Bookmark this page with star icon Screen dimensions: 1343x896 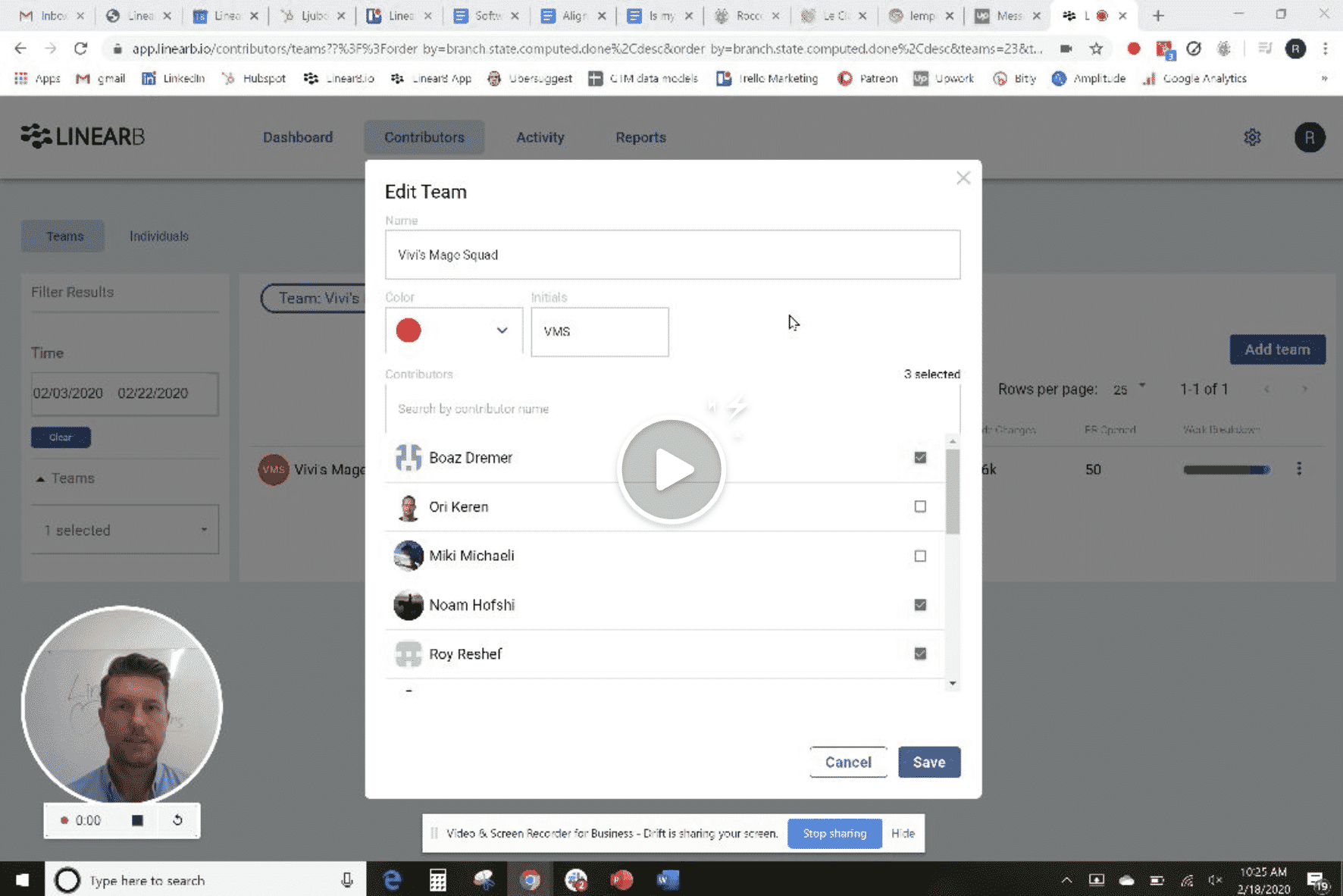point(1096,49)
